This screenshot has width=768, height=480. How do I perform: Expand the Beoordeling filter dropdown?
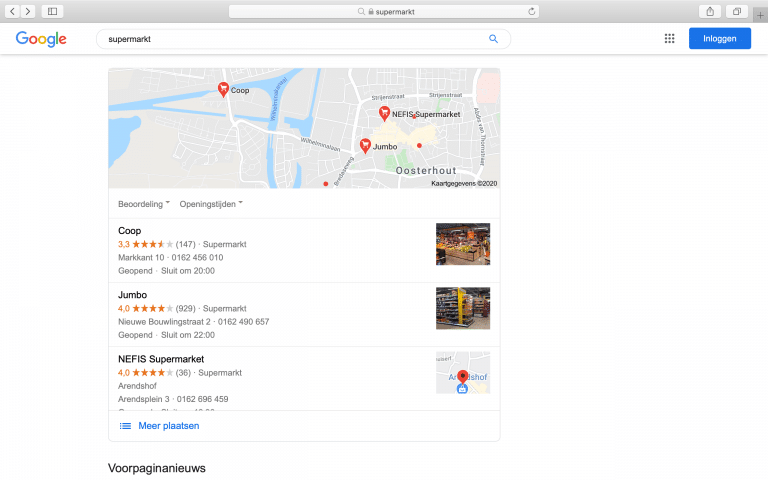(144, 204)
